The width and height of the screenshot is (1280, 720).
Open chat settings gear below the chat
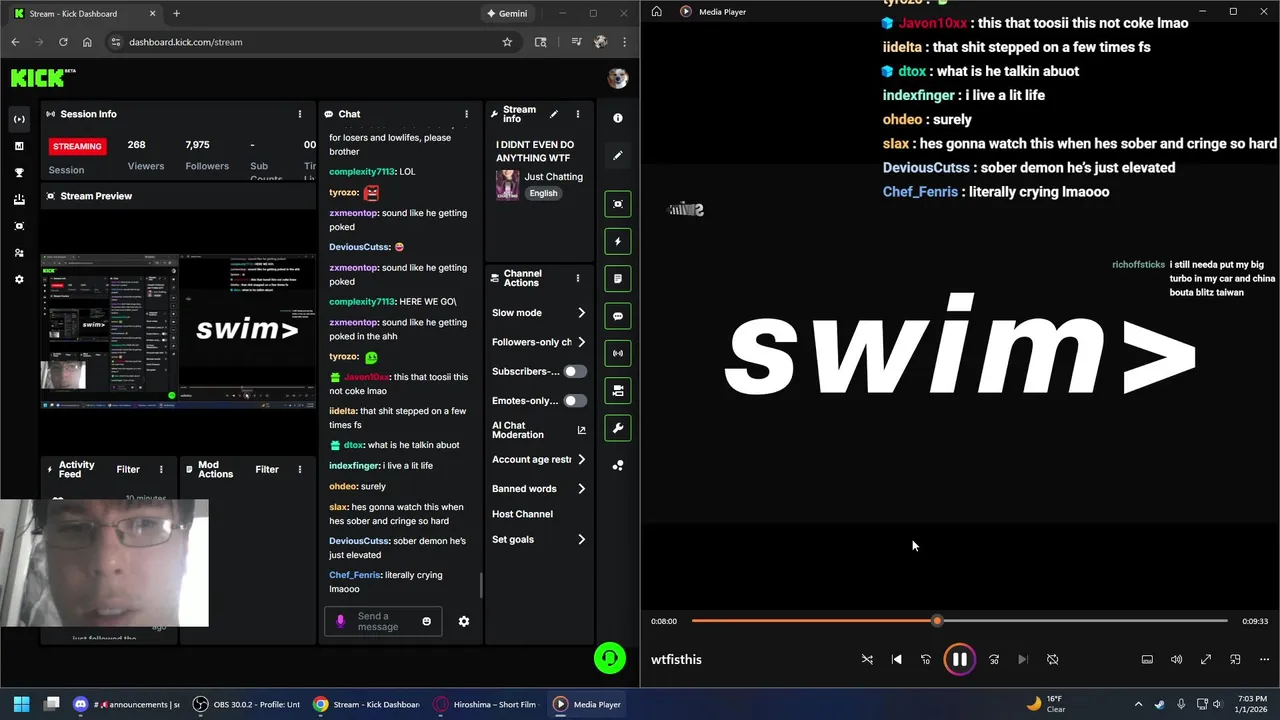[x=464, y=621]
